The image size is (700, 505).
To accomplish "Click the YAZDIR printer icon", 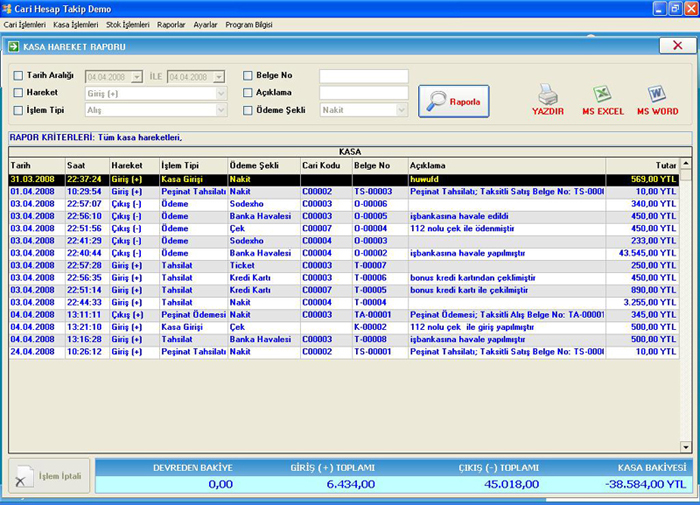I will [547, 94].
